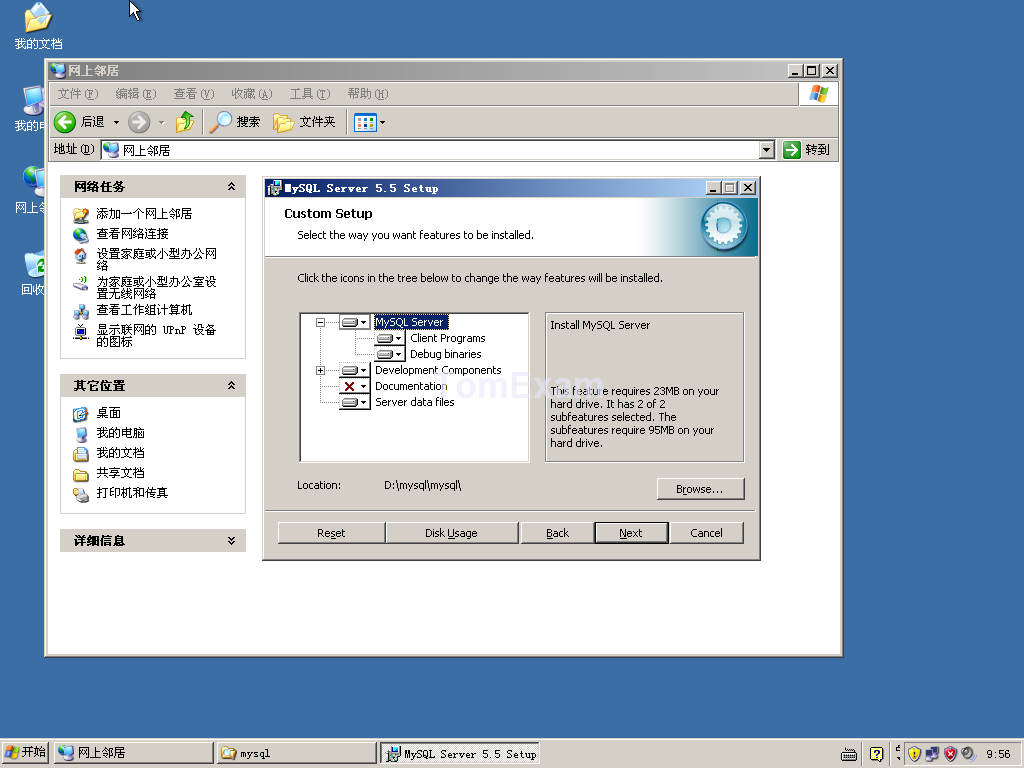This screenshot has width=1024, height=768.
Task: Open Documentation feature install dropdown
Action: coord(355,386)
